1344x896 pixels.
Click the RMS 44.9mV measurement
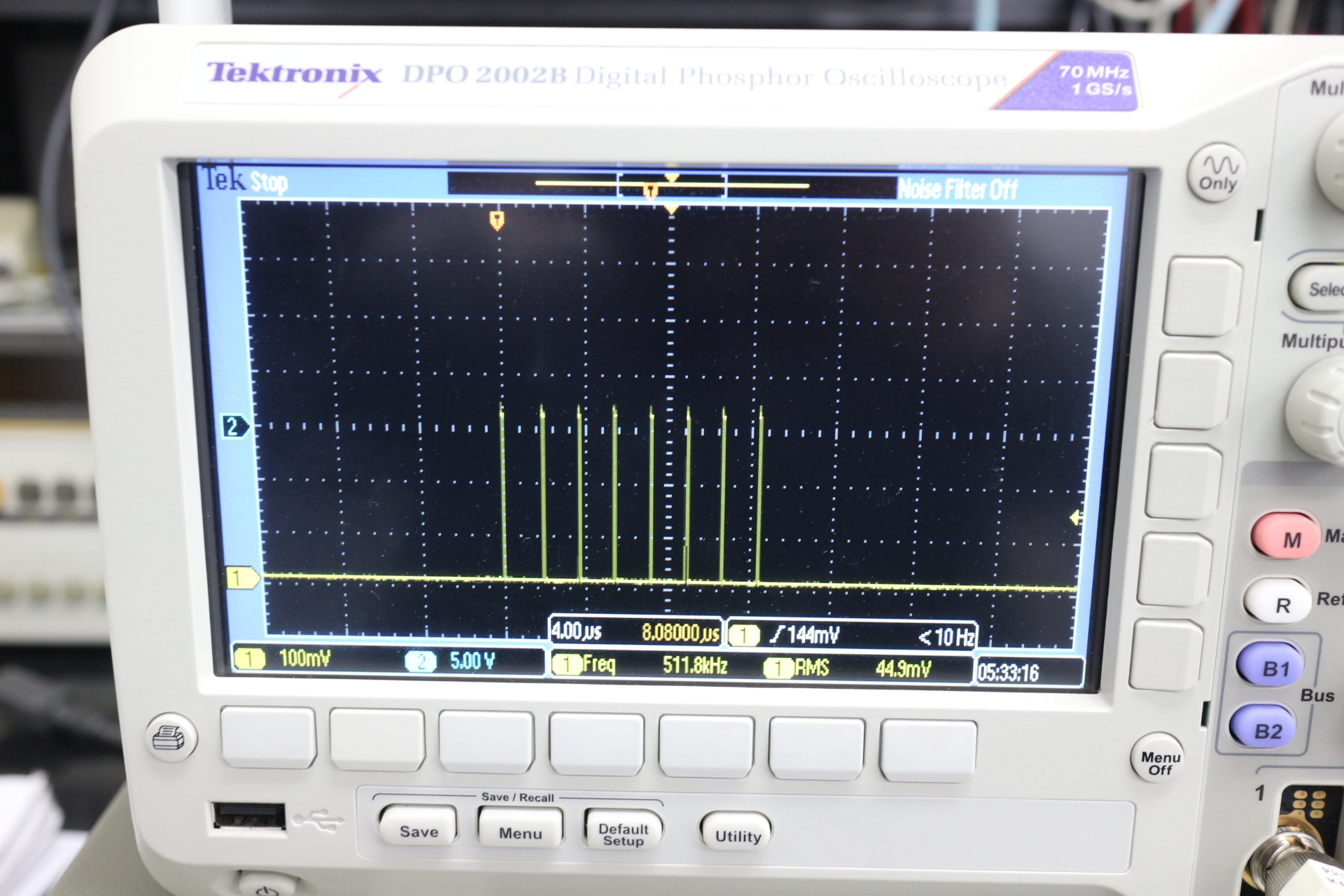847,668
